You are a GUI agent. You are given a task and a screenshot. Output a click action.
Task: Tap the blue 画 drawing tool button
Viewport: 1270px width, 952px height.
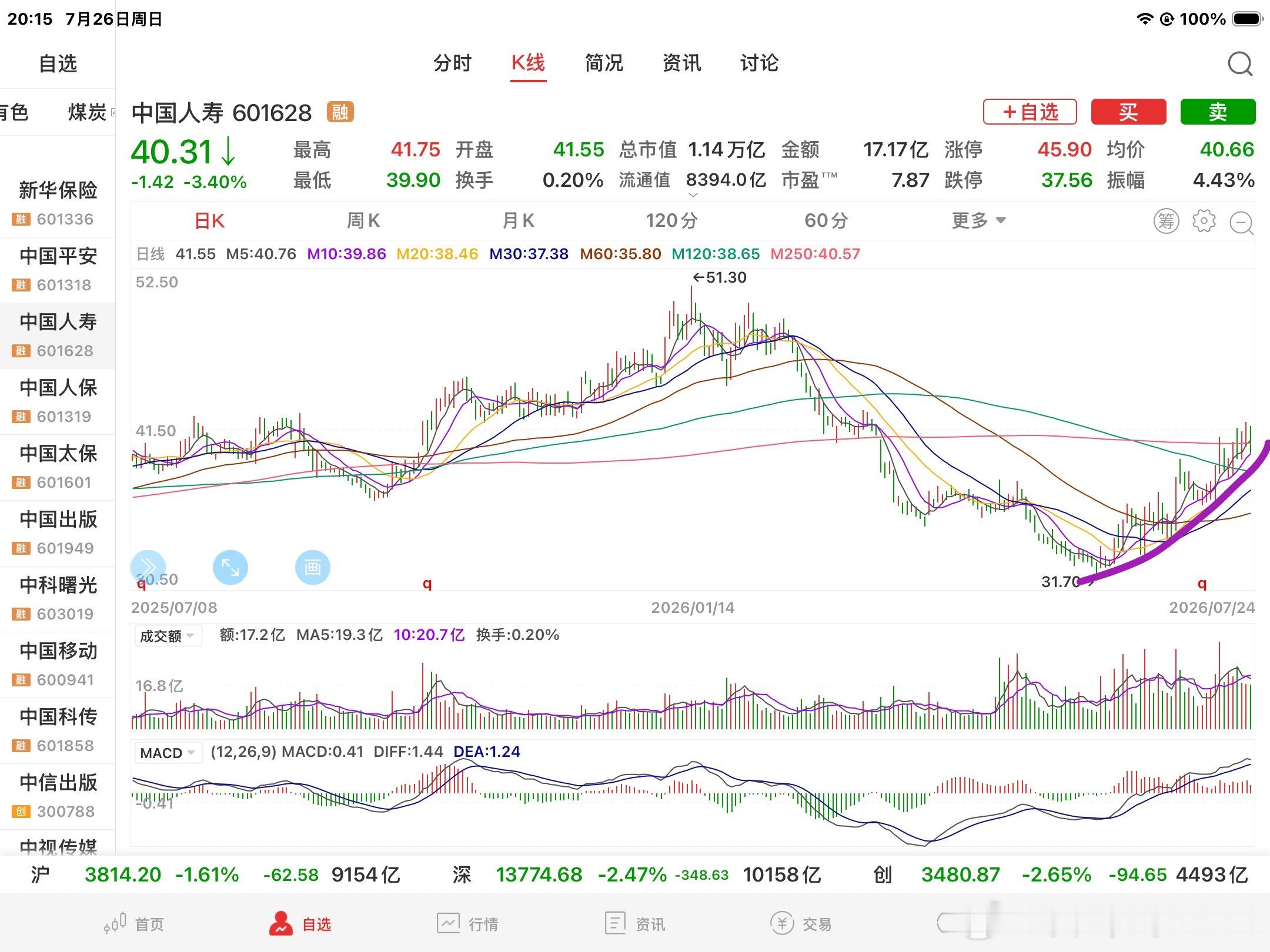click(312, 567)
